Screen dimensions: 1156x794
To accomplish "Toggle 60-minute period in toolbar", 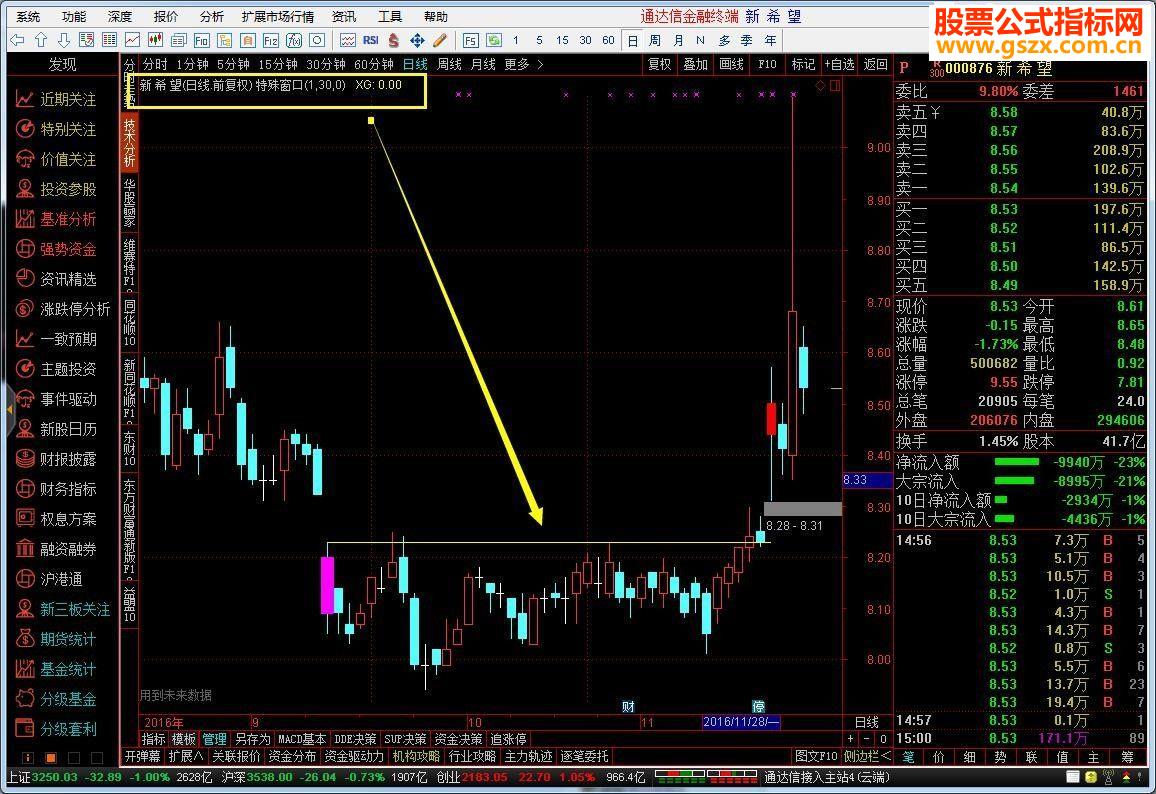I will (x=608, y=41).
